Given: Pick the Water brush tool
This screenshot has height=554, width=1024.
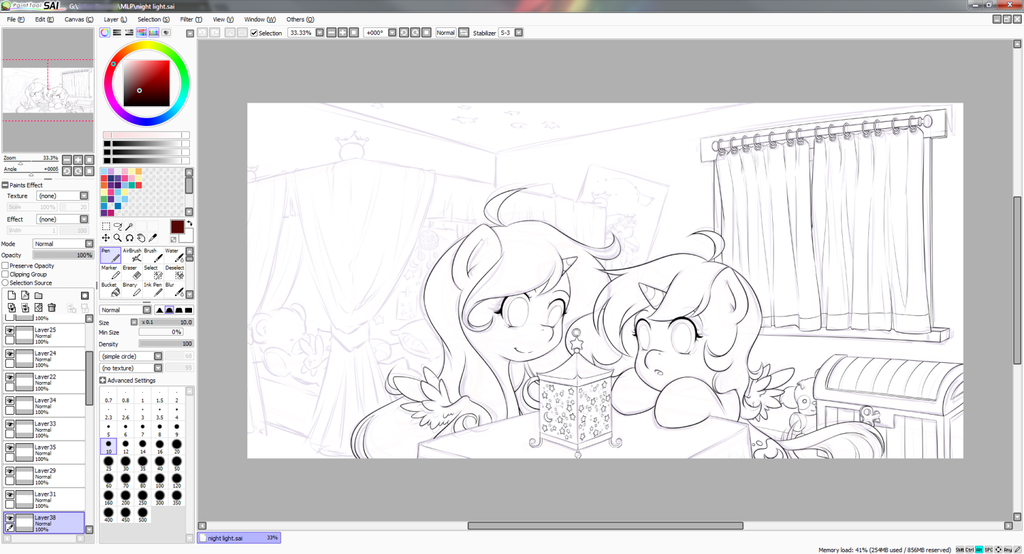Looking at the screenshot, I should pyautogui.click(x=173, y=255).
